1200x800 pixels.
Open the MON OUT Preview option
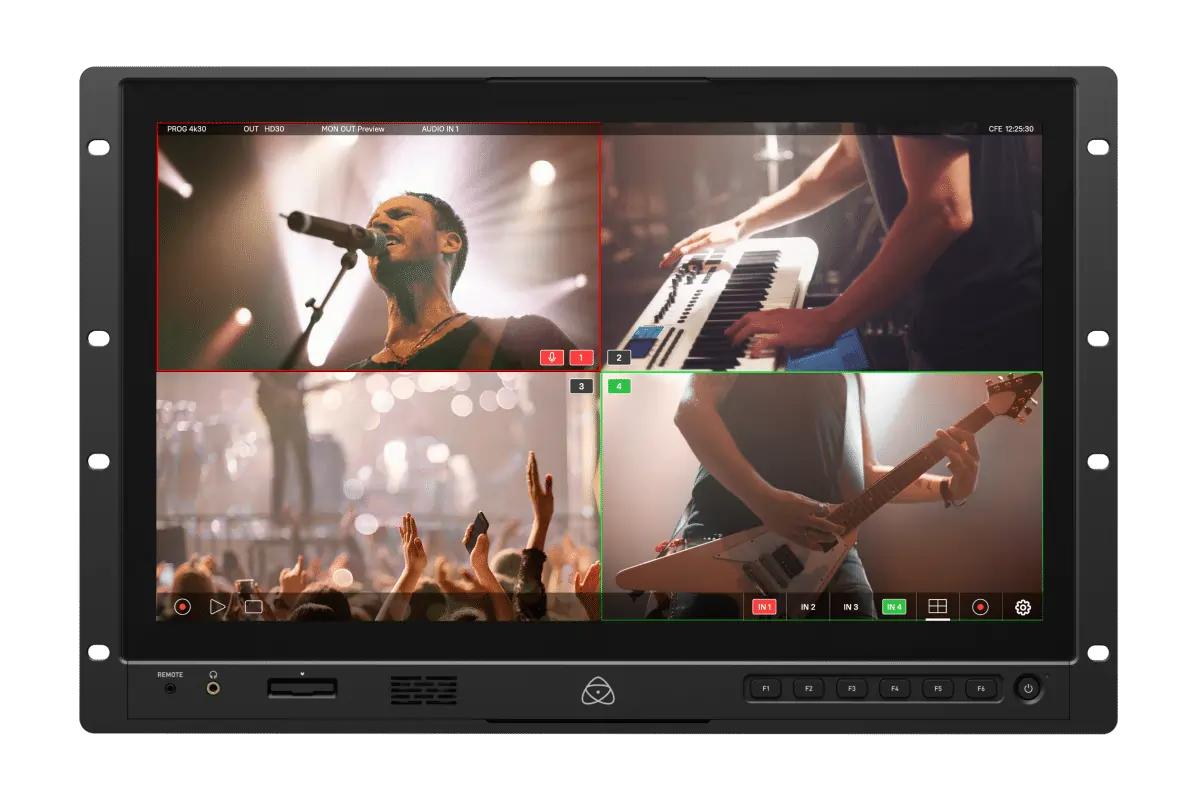pyautogui.click(x=352, y=129)
